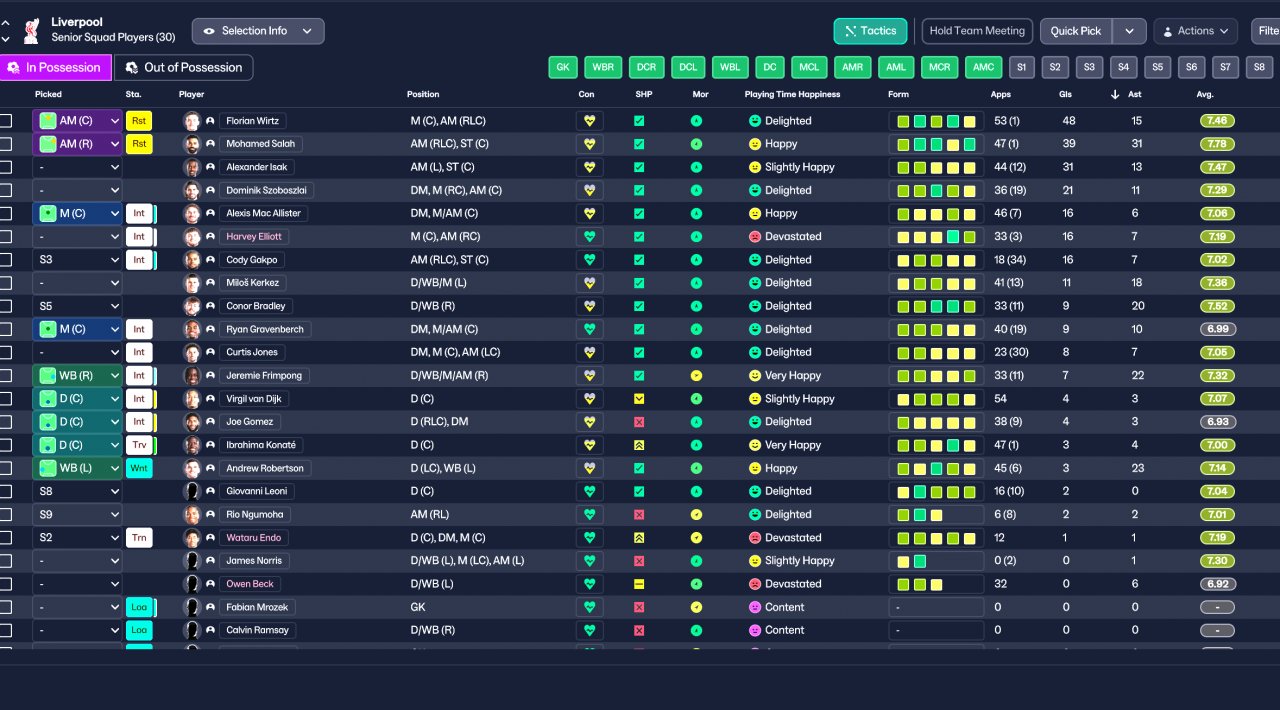
Task: Click Hold Team Meeting
Action: pyautogui.click(x=977, y=31)
